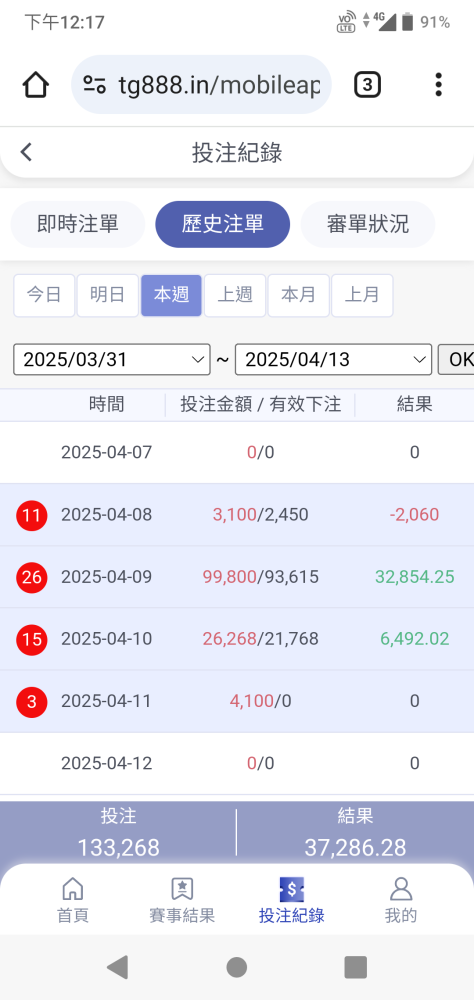Tap the 時間 column header
Image resolution: width=474 pixels, height=1000 pixels.
(x=107, y=404)
